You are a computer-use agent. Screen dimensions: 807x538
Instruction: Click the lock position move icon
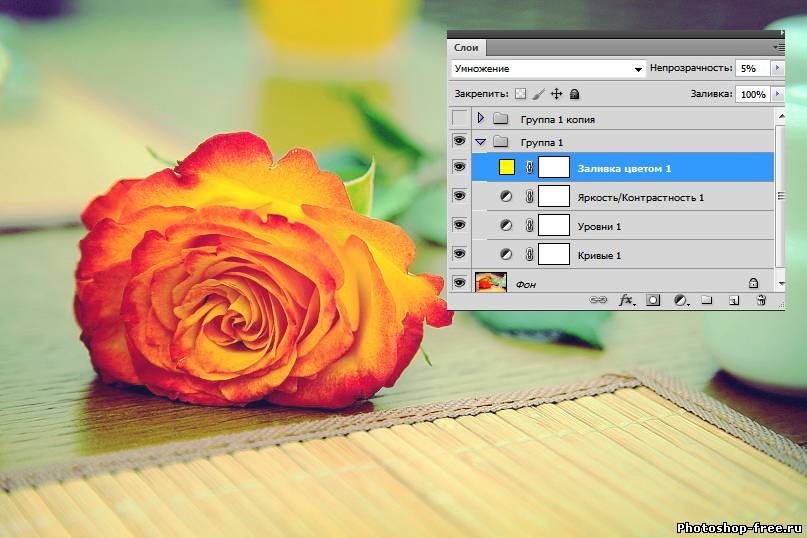(x=556, y=94)
